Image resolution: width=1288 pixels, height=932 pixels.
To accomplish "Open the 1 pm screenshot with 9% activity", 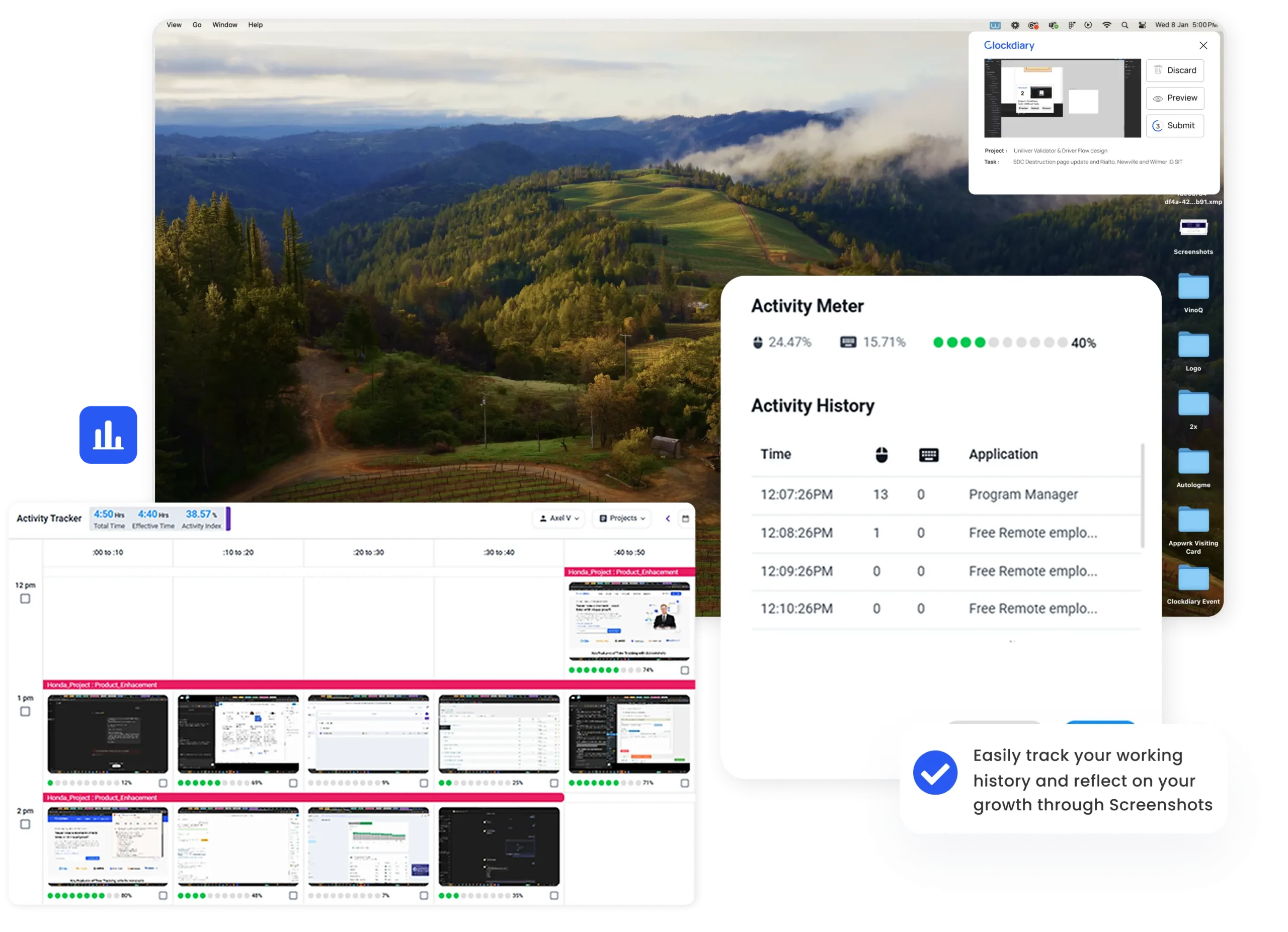I will (368, 733).
